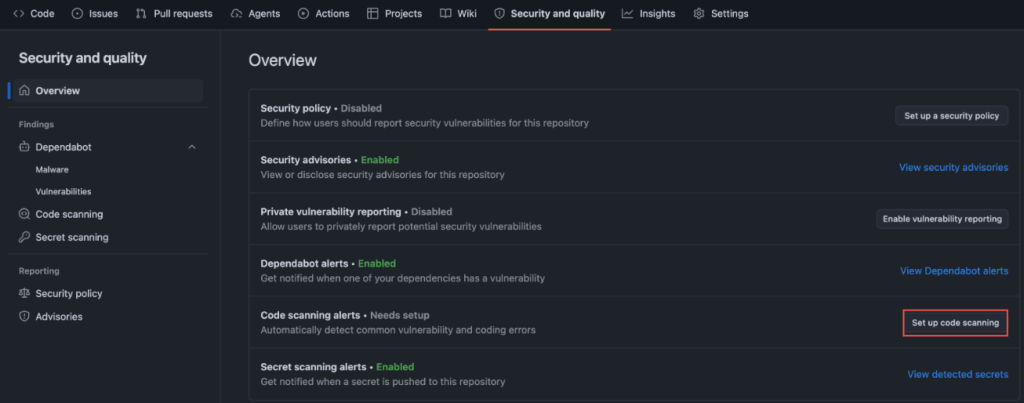Collapse the Dependabot section chevron
Screen dimensions: 1024x403
pos(192,147)
